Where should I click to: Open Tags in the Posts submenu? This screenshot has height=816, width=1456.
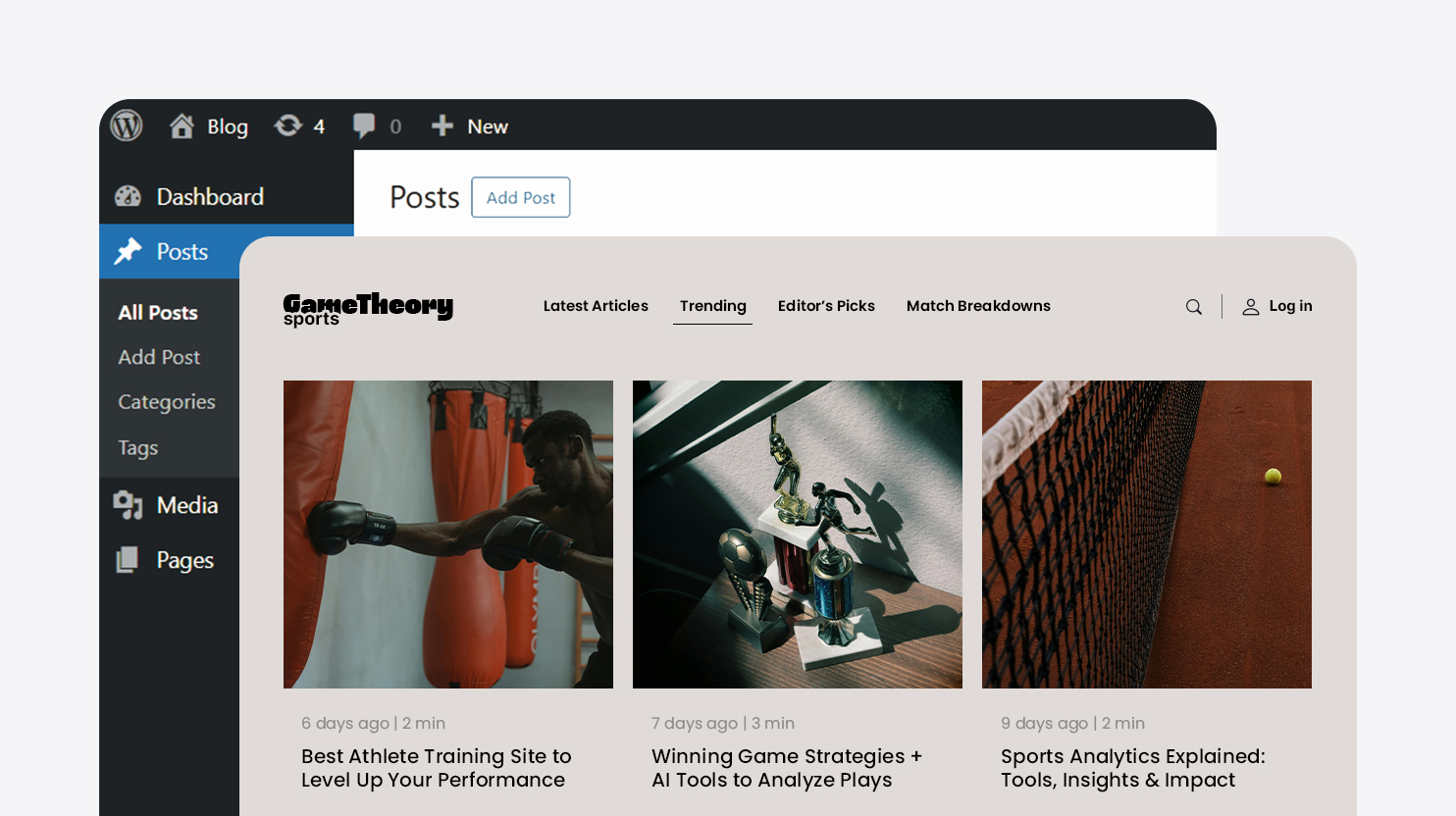[138, 448]
